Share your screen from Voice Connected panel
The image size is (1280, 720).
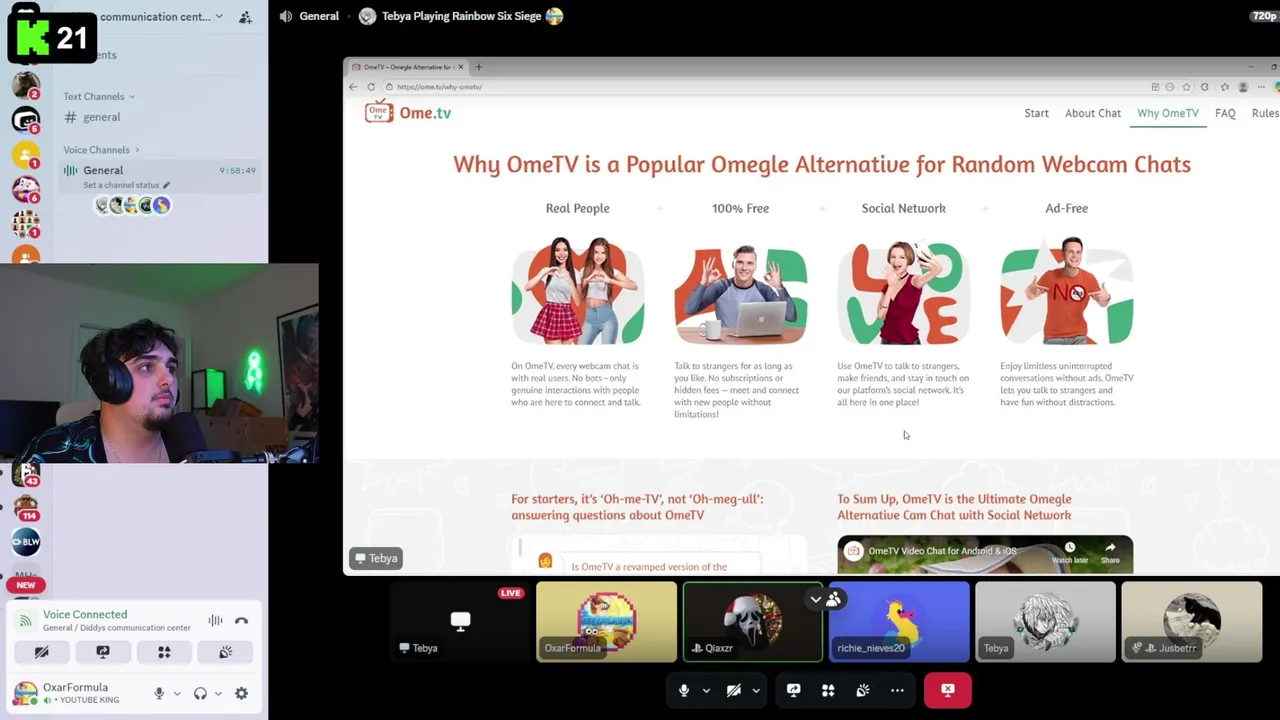click(103, 652)
